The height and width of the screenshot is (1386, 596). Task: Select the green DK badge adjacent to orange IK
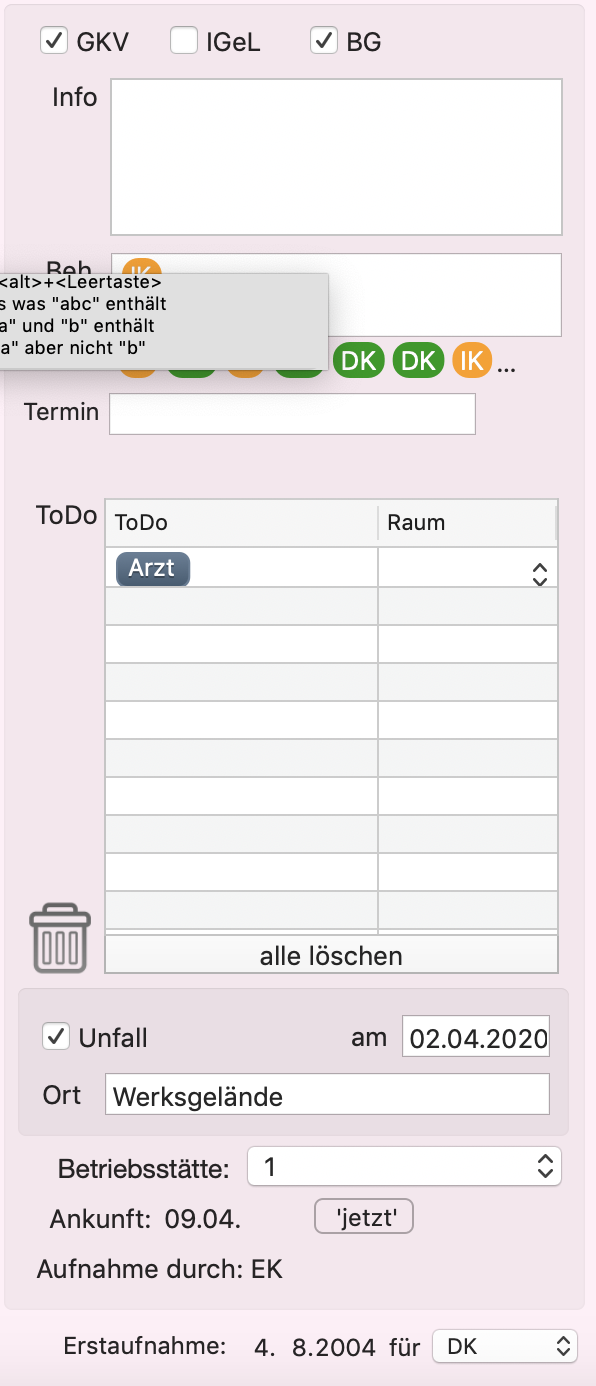pos(418,361)
